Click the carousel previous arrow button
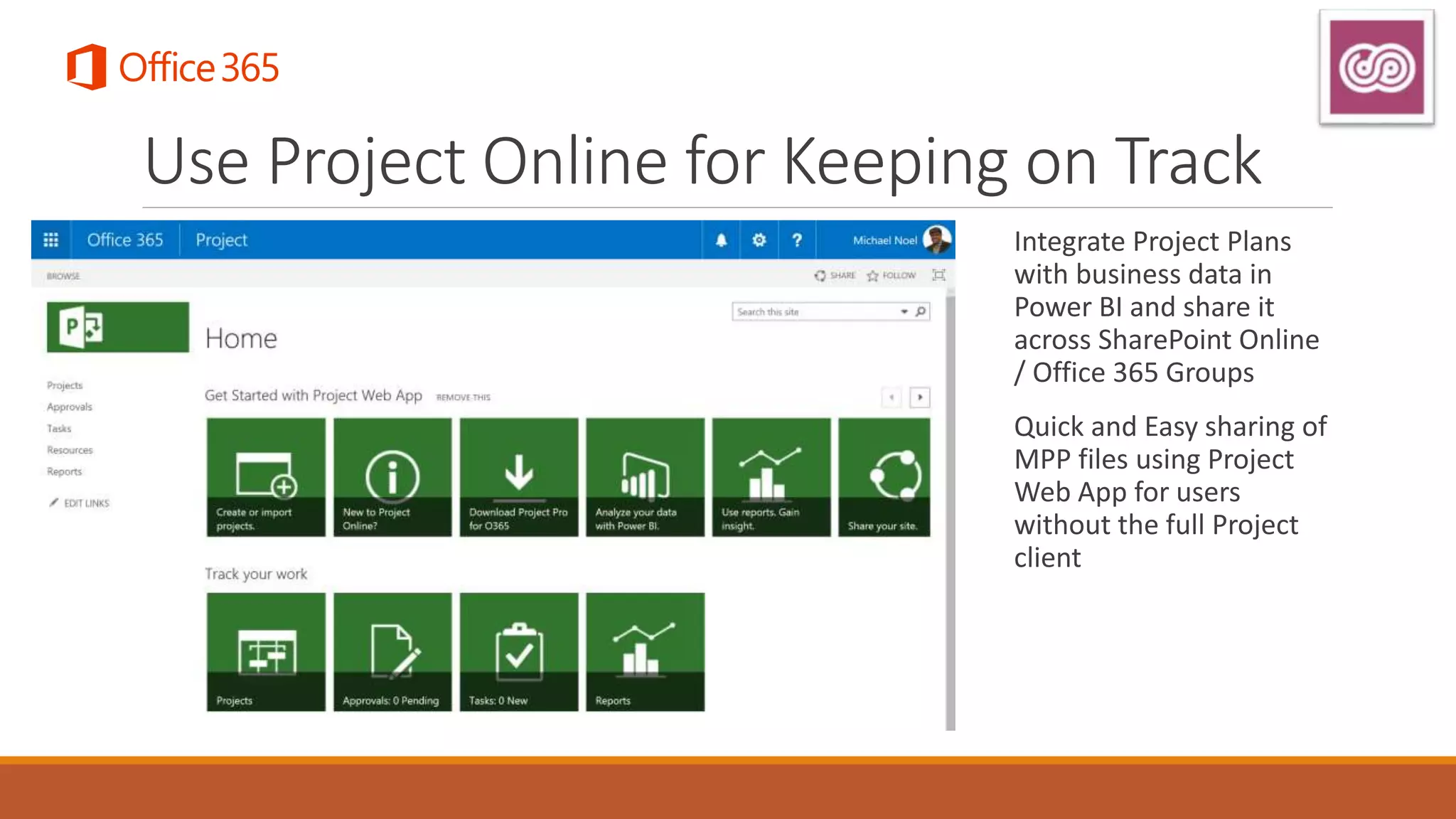The image size is (1456, 819). click(x=892, y=397)
